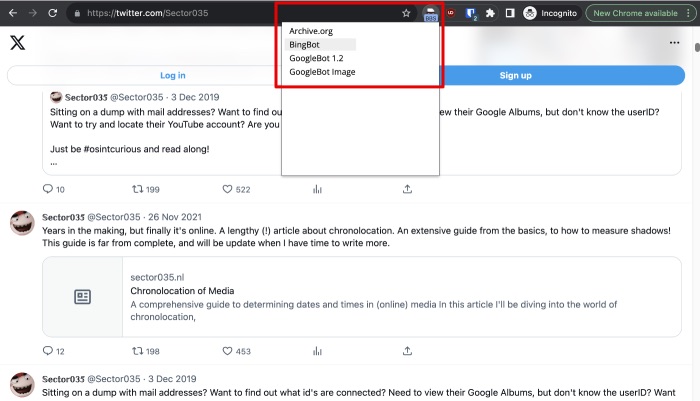Reply to the tweet with 12 replies

[54, 351]
